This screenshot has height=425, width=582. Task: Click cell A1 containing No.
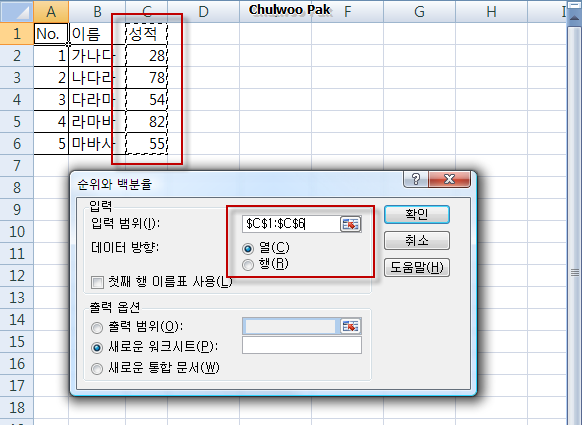[51, 34]
